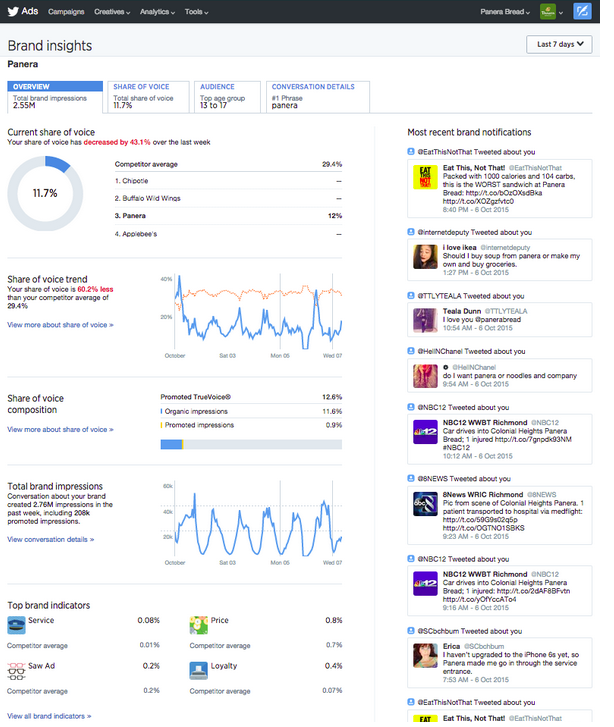Click the Loyalty brand indicator icon
The image size is (614, 727).
[198, 670]
